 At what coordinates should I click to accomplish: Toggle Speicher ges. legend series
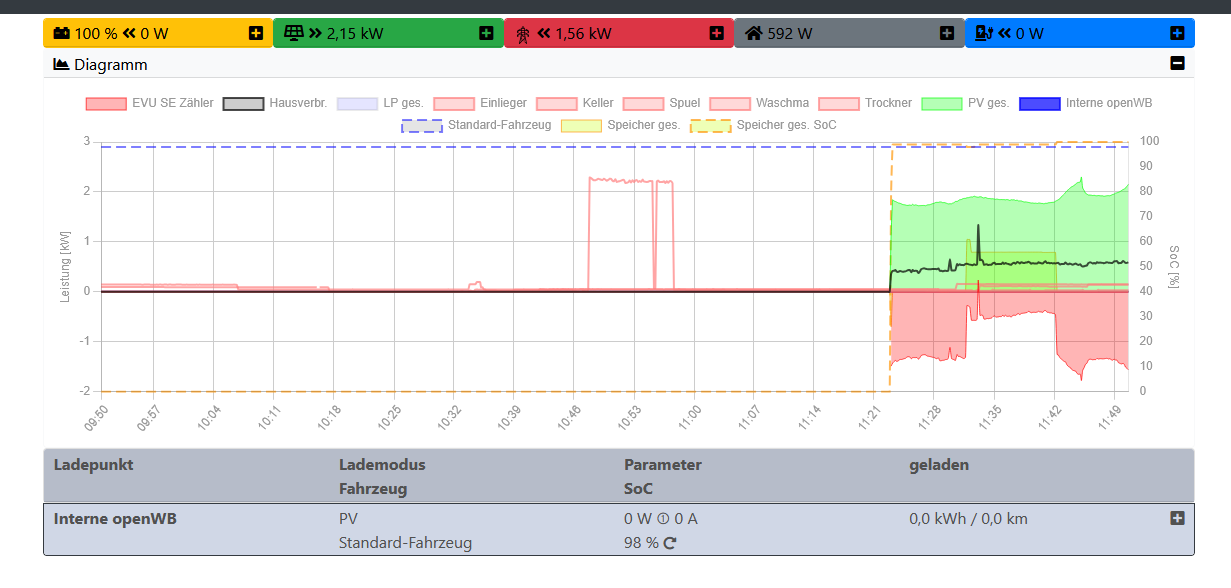(621, 125)
